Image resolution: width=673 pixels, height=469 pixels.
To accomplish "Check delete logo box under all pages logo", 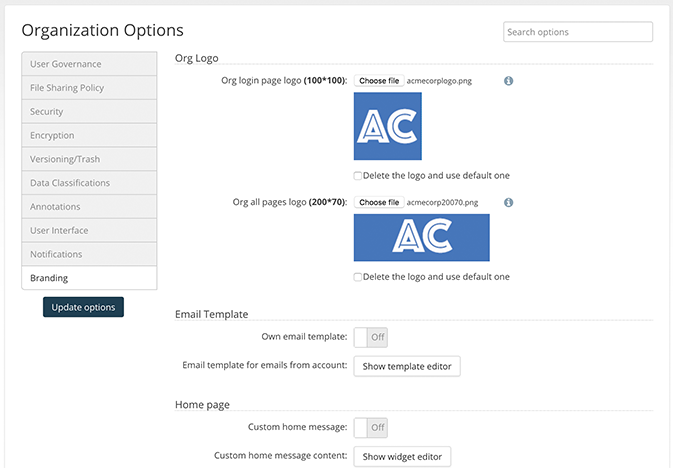I will 358,277.
